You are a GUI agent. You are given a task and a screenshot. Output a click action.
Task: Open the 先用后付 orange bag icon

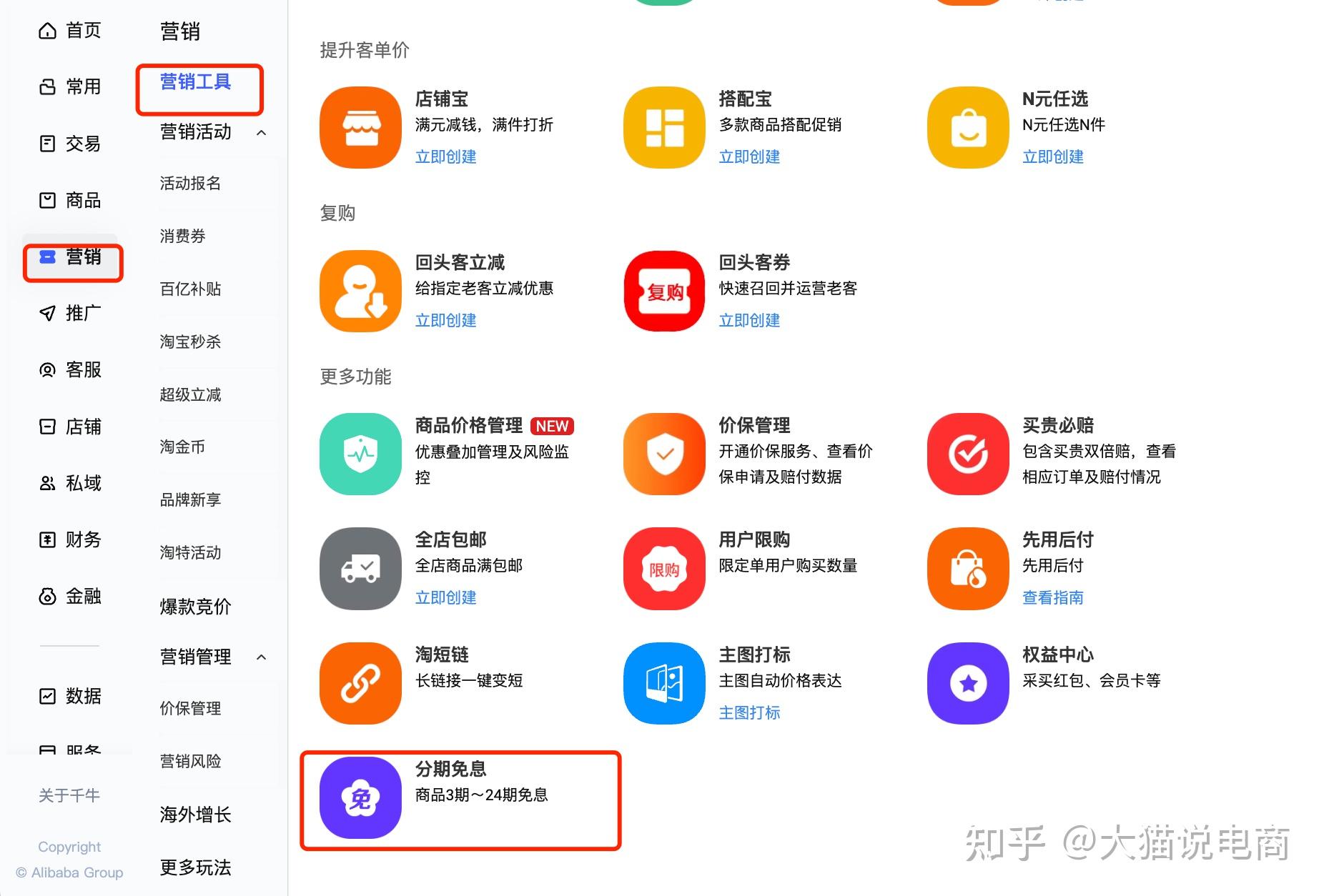pyautogui.click(x=968, y=569)
